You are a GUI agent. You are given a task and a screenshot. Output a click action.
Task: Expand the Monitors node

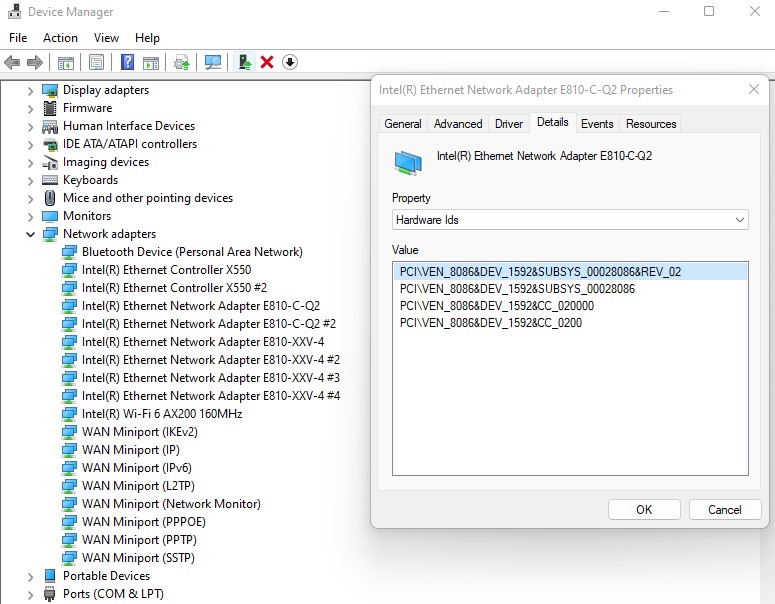(31, 217)
